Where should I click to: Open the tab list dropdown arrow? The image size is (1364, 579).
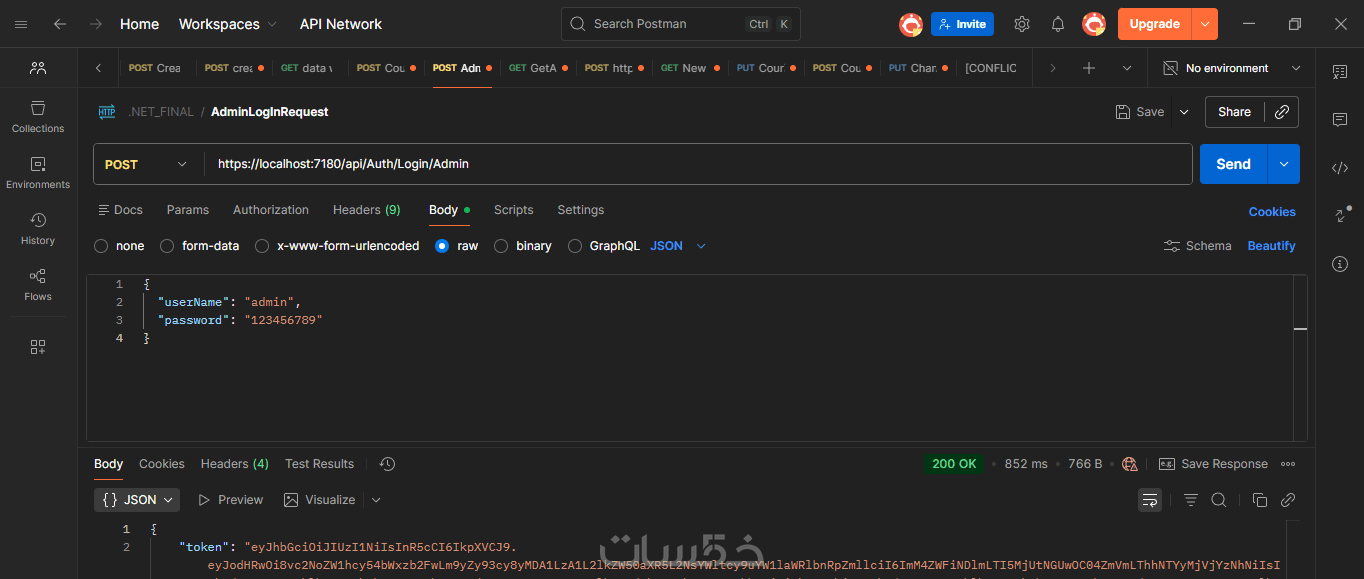point(1127,68)
